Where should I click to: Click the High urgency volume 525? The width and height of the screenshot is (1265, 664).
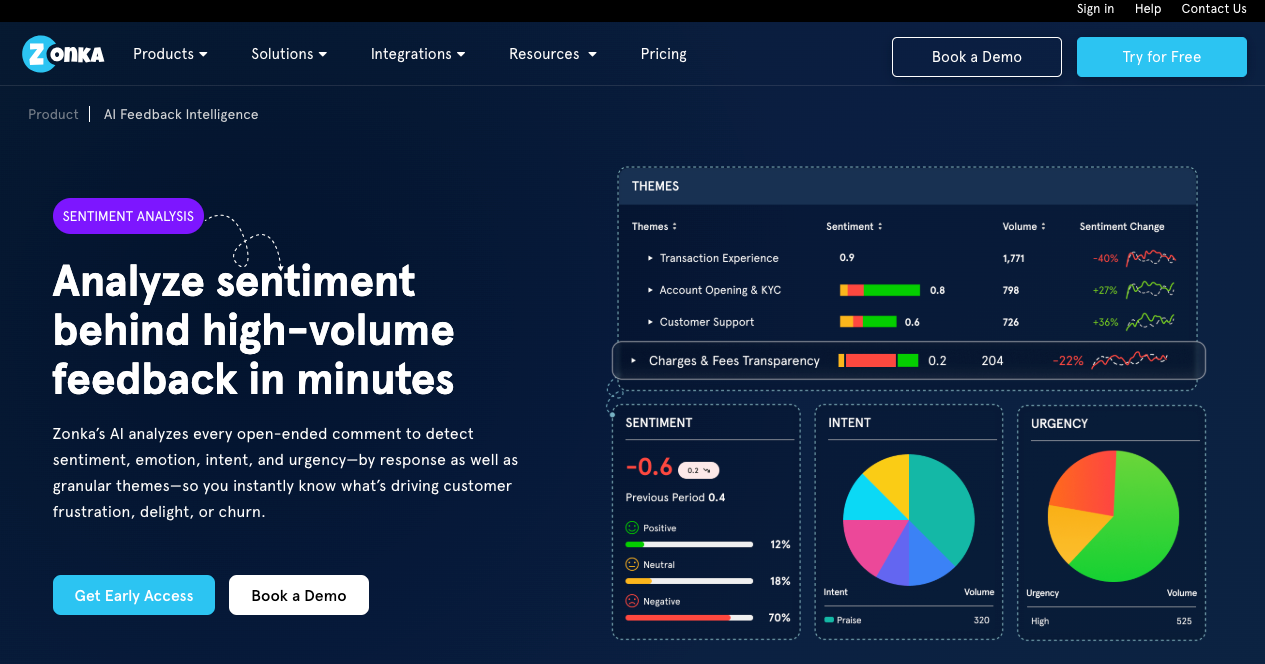(1184, 621)
